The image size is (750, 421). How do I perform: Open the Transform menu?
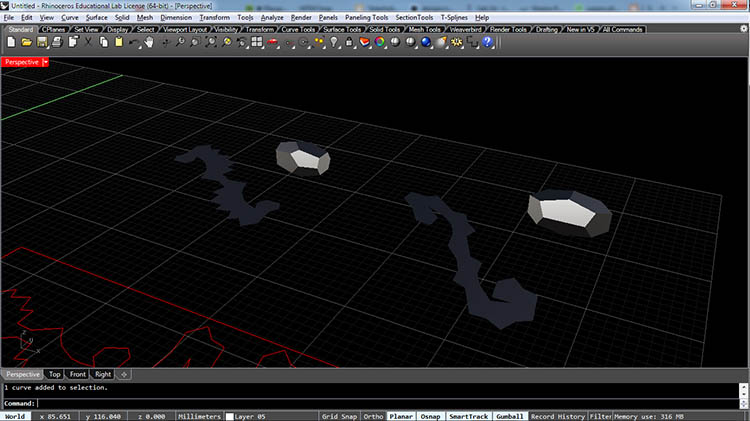214,18
